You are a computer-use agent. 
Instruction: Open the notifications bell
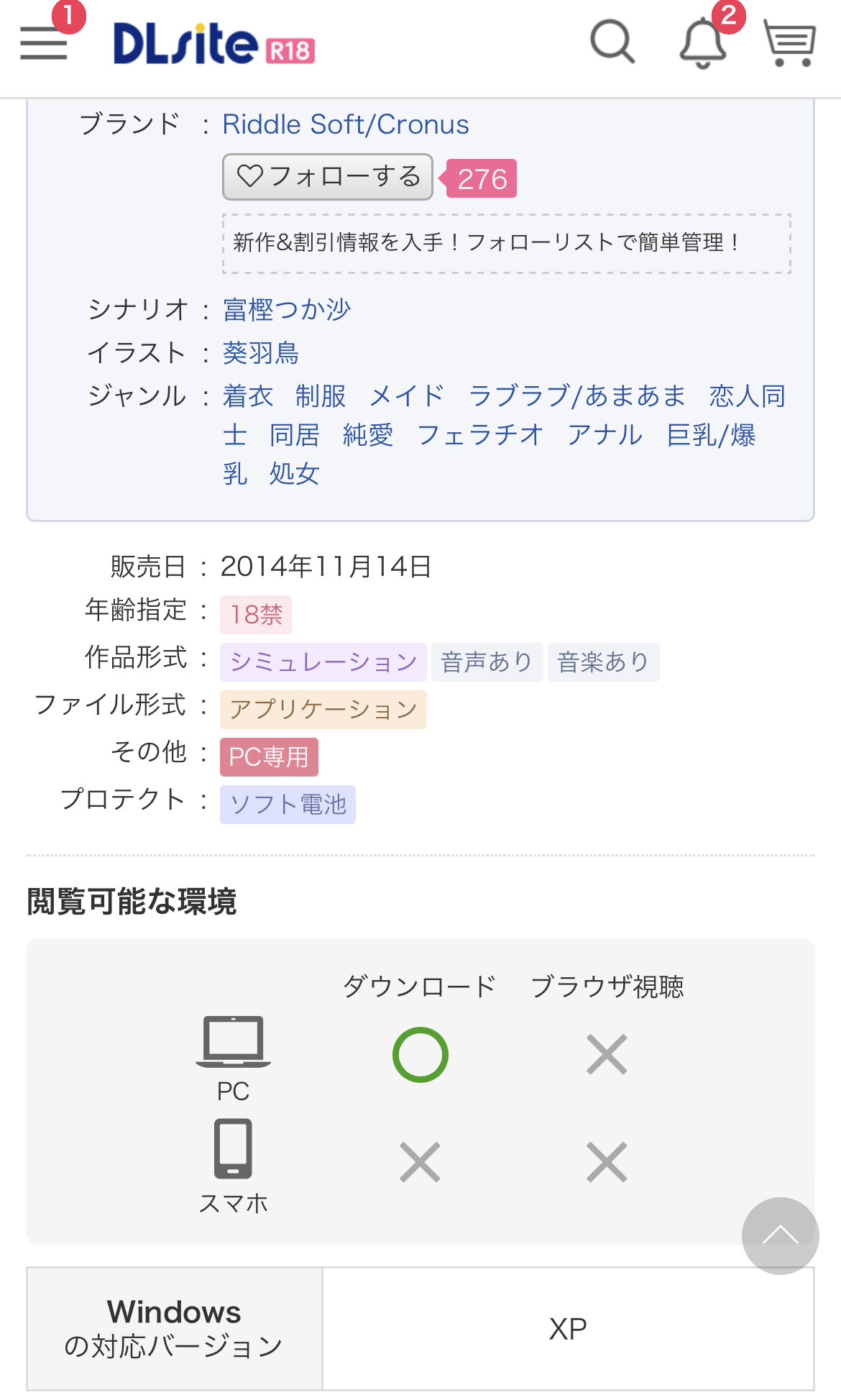click(702, 43)
